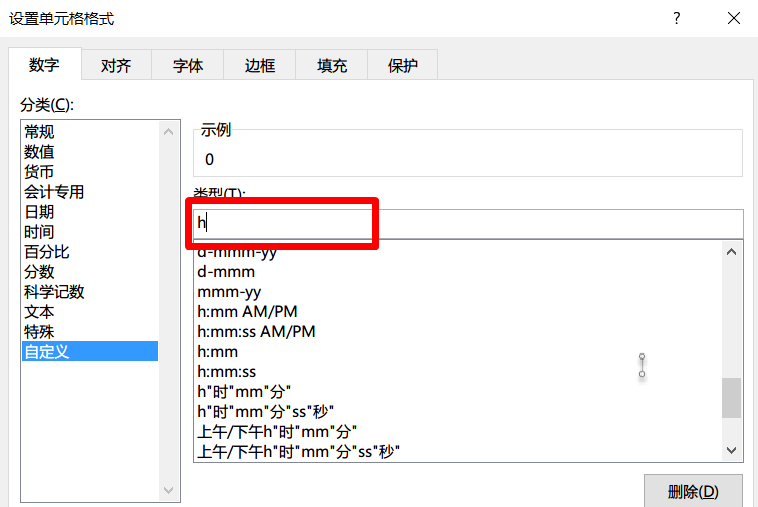The height and width of the screenshot is (507, 758).
Task: Choose the 文本 category
Action: pyautogui.click(x=90, y=312)
